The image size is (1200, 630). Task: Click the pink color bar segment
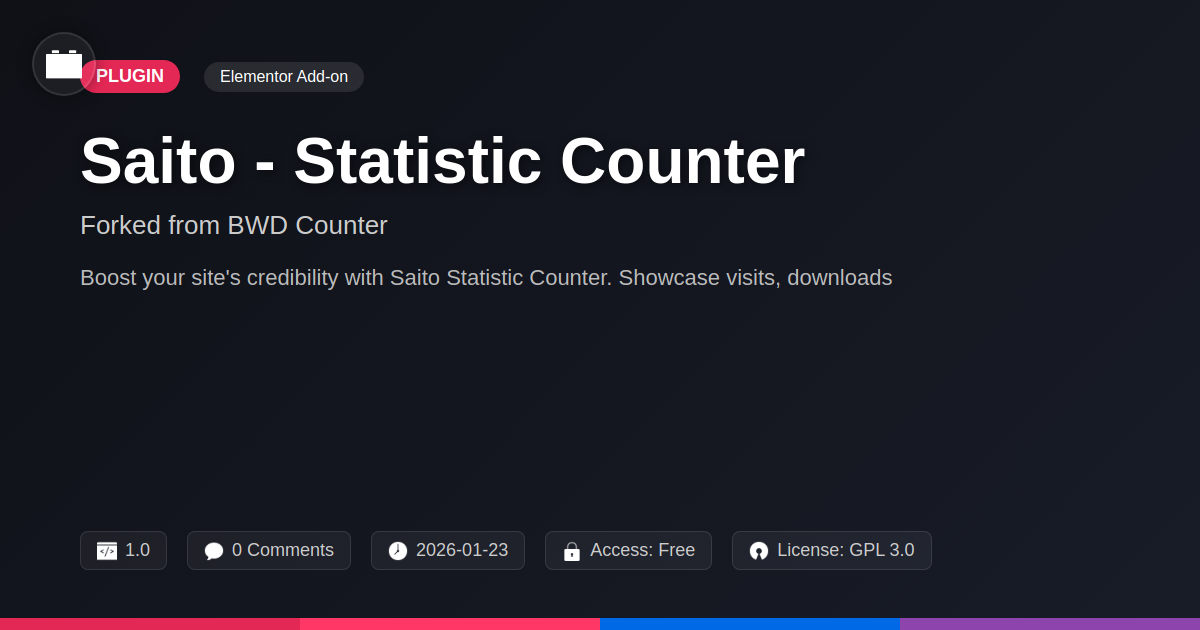pyautogui.click(x=450, y=623)
